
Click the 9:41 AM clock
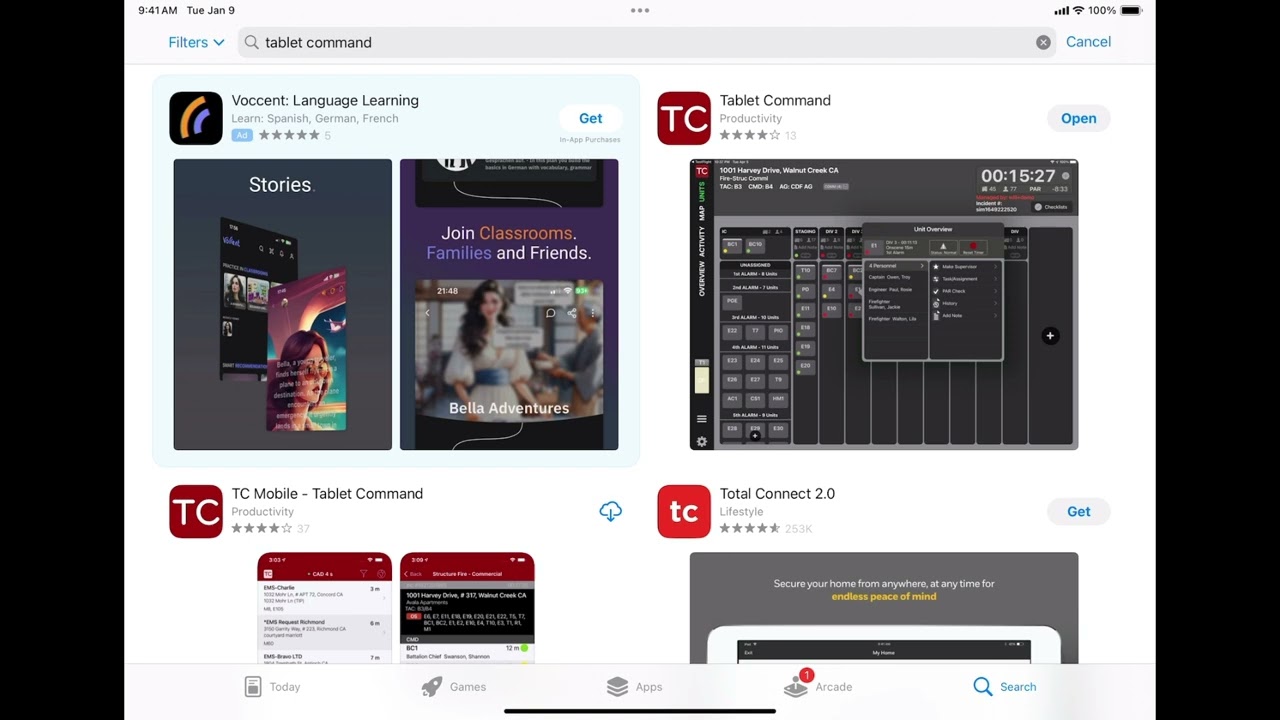click(158, 10)
